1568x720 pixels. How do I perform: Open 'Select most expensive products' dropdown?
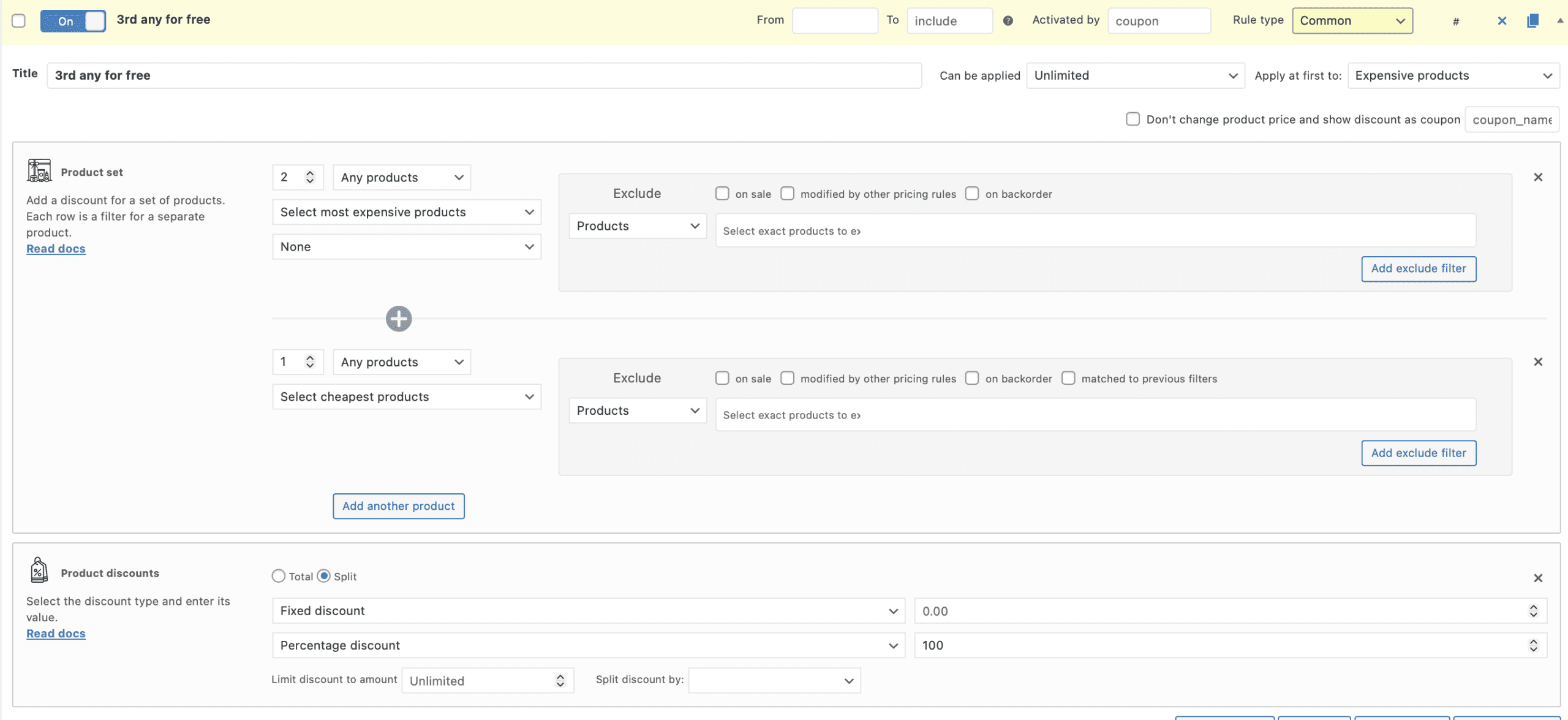pyautogui.click(x=406, y=212)
